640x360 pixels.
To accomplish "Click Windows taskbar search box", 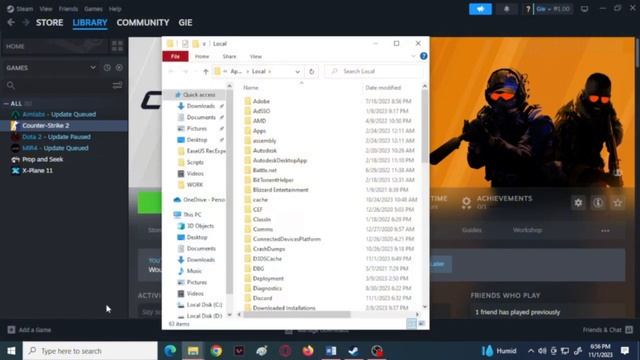I will [x=90, y=351].
